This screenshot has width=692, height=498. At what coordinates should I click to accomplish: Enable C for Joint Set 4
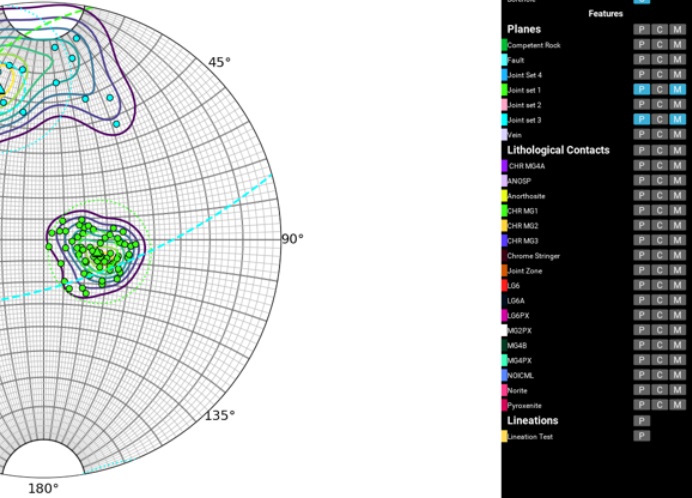(659, 75)
